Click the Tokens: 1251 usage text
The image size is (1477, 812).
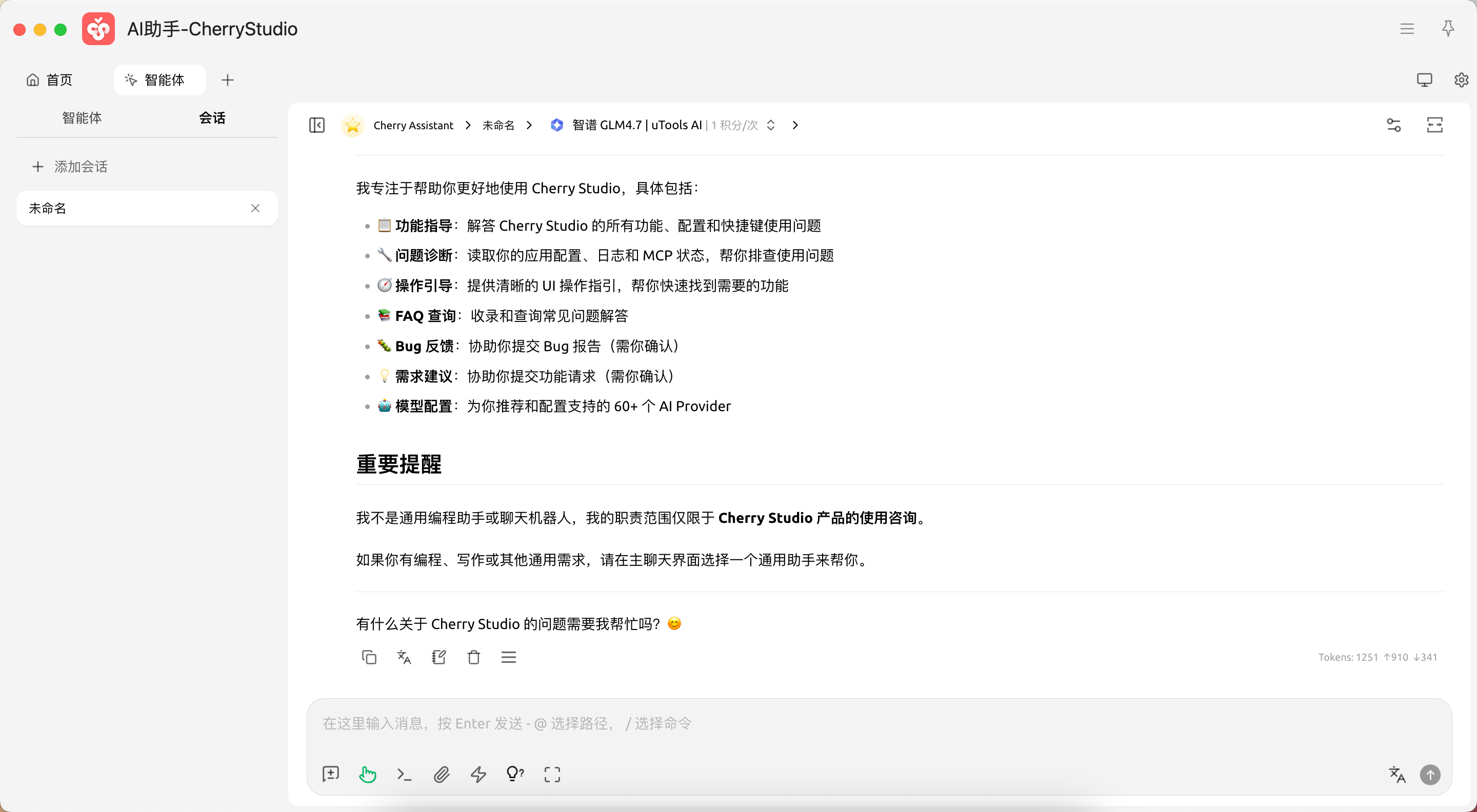coord(1377,657)
